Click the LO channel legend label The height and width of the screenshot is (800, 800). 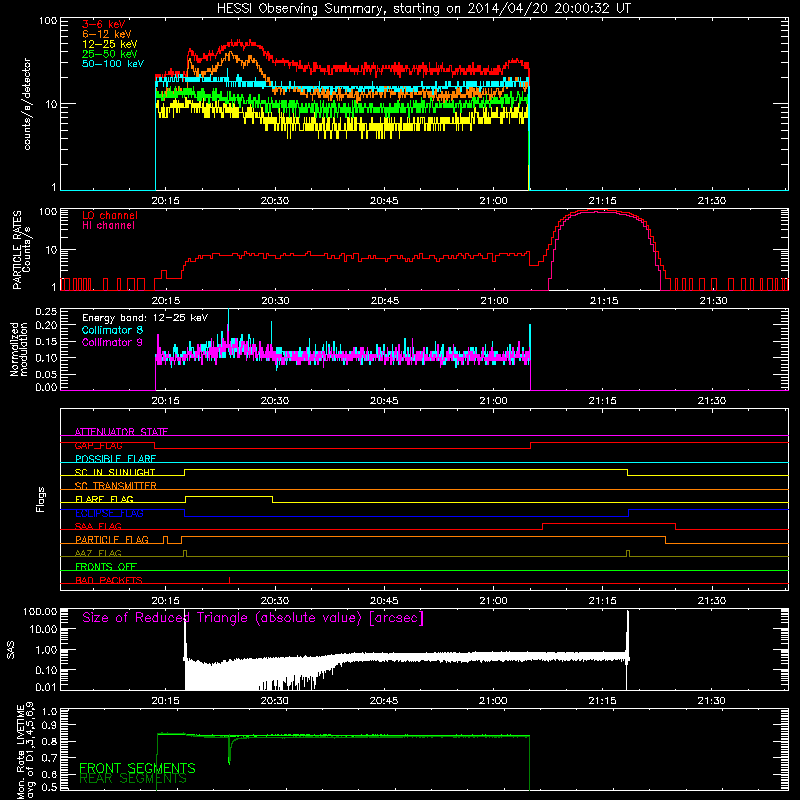point(110,215)
